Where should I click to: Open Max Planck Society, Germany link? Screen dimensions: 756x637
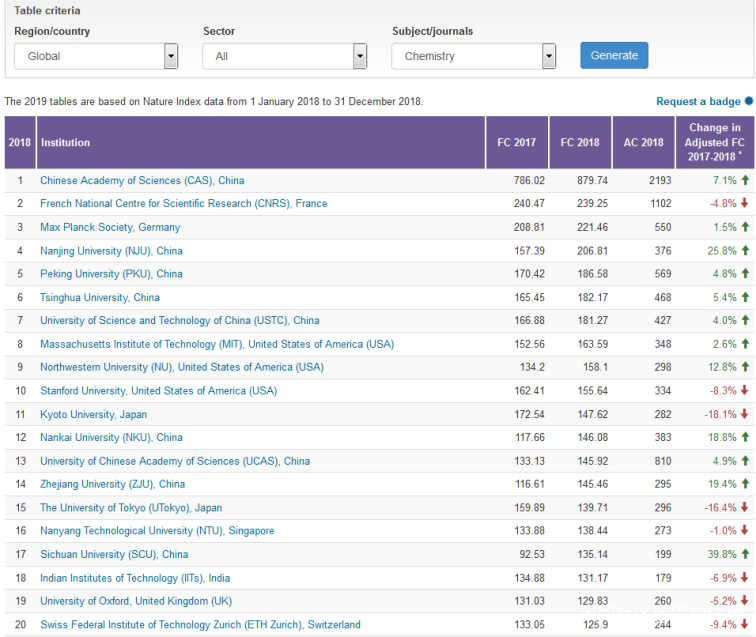[110, 228]
